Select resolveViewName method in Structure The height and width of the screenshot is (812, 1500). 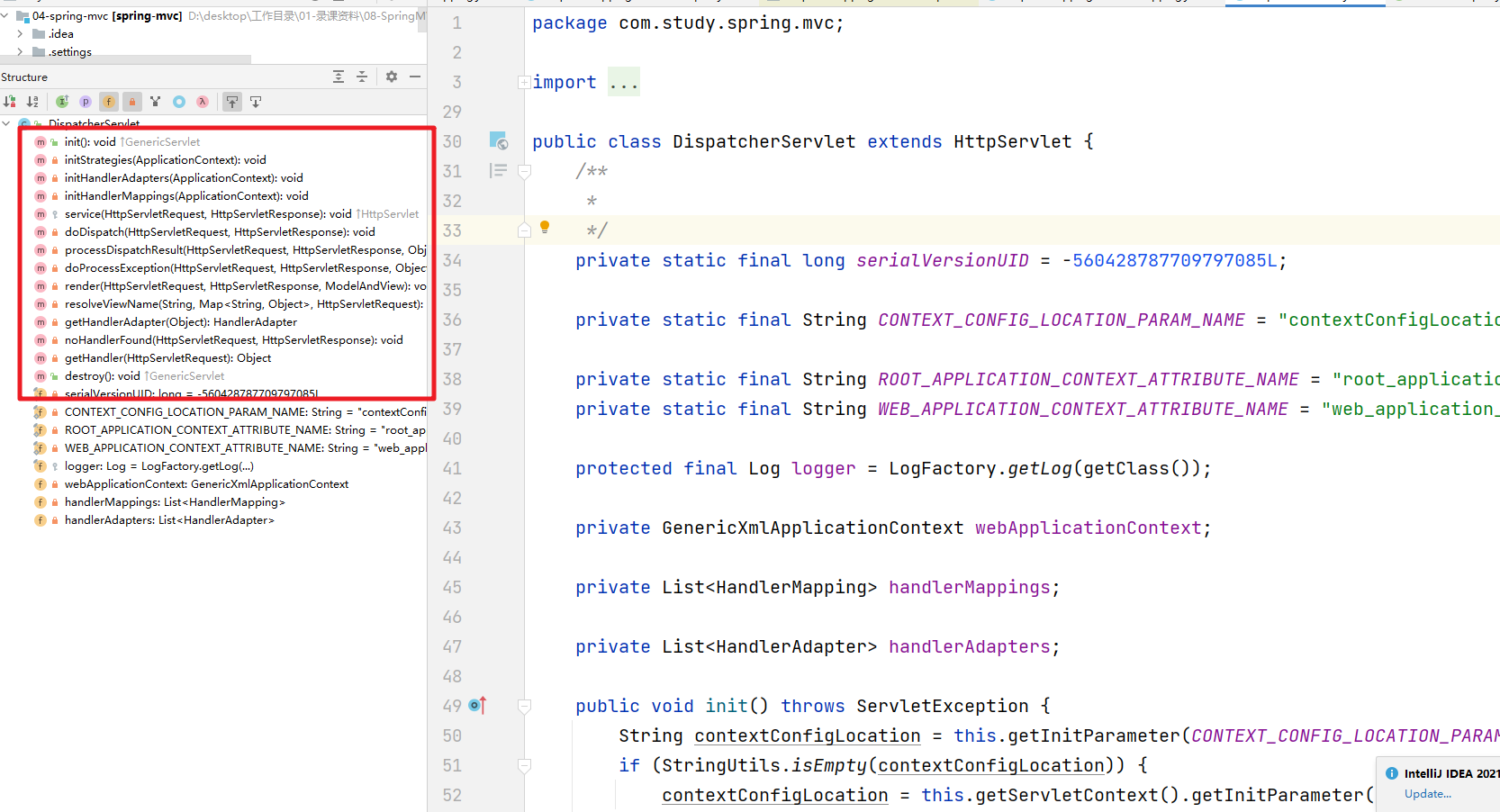click(x=245, y=303)
